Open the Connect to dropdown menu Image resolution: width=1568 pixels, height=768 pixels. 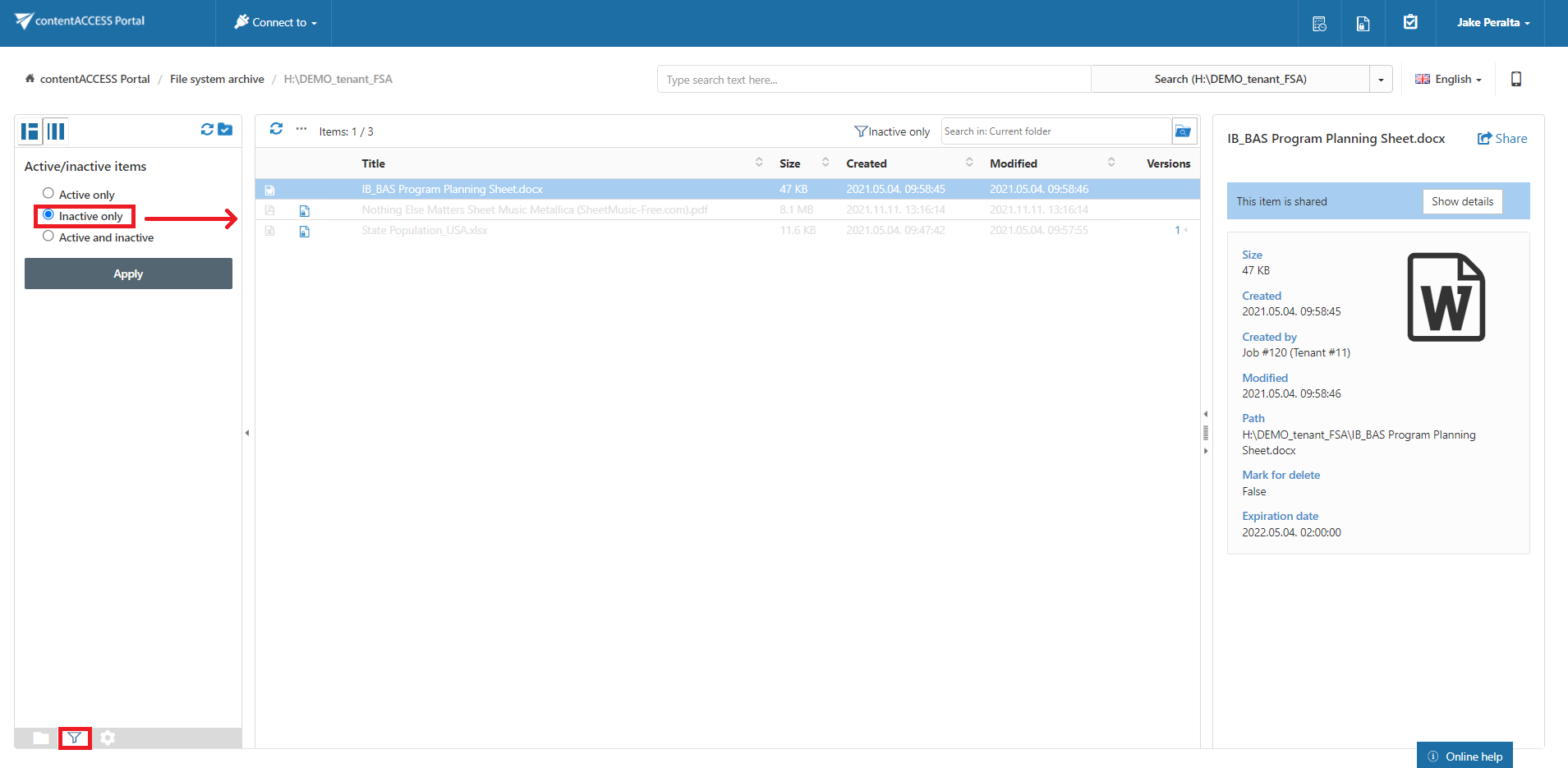(275, 22)
